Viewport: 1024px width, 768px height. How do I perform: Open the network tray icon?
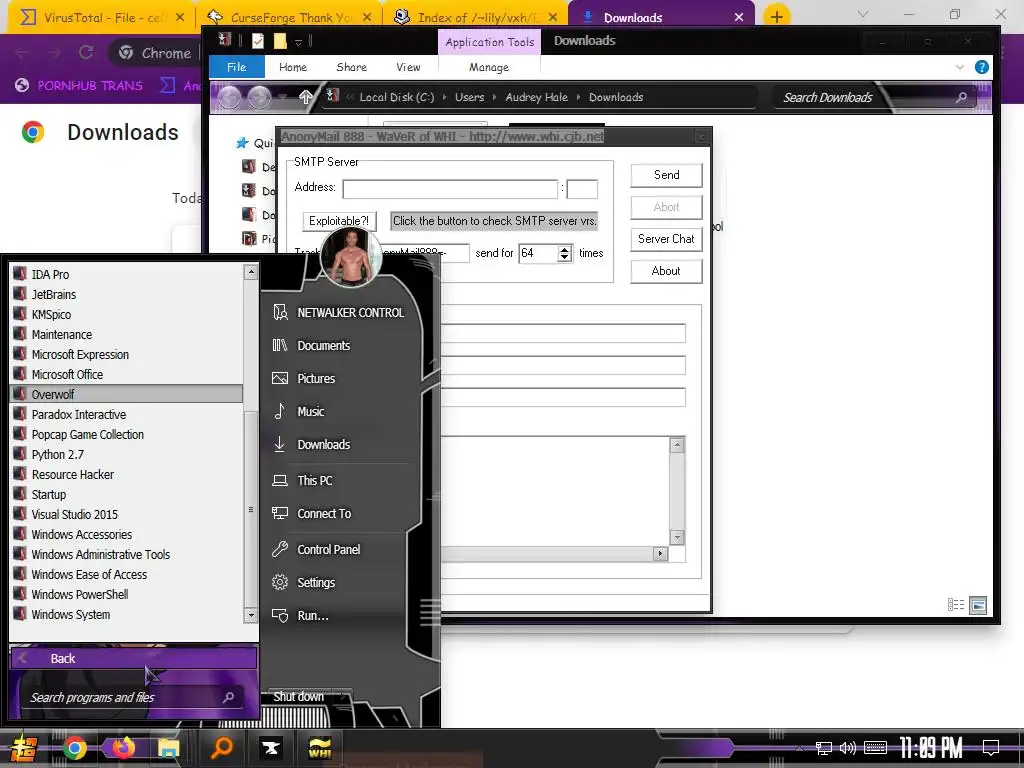pyautogui.click(x=824, y=748)
